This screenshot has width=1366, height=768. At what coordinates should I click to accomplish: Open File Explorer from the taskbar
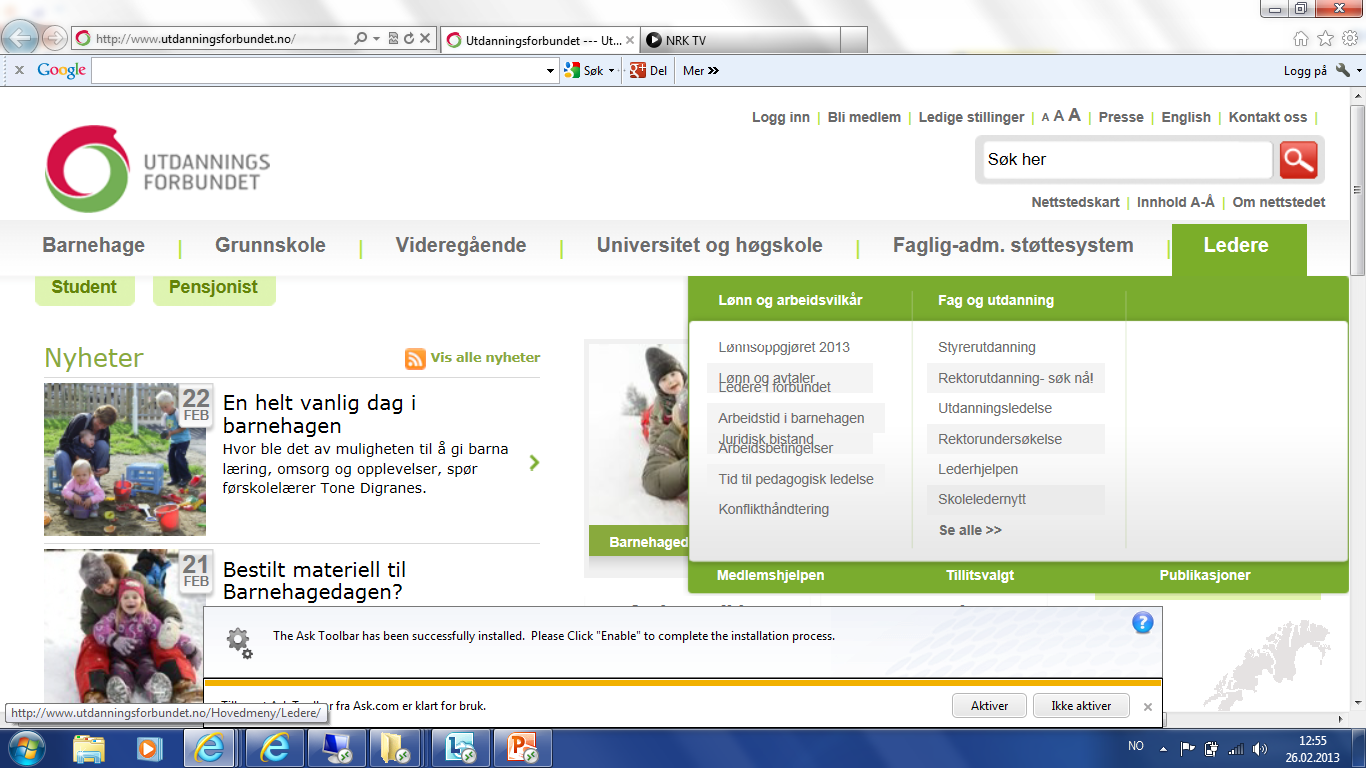coord(89,748)
